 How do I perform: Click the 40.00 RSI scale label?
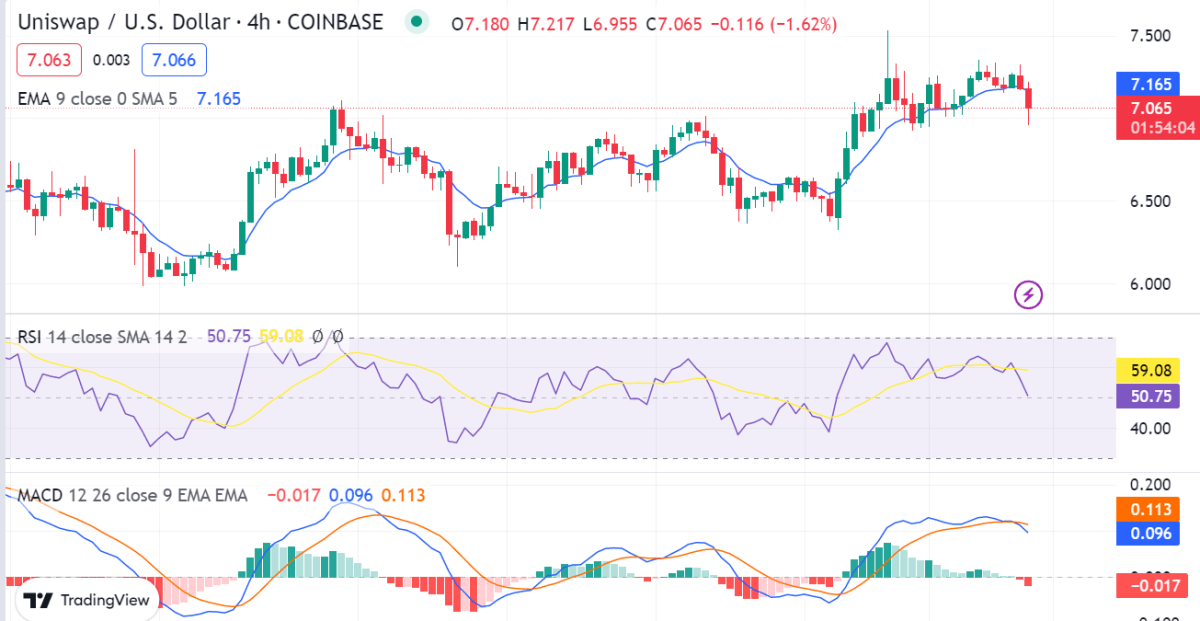[1150, 429]
